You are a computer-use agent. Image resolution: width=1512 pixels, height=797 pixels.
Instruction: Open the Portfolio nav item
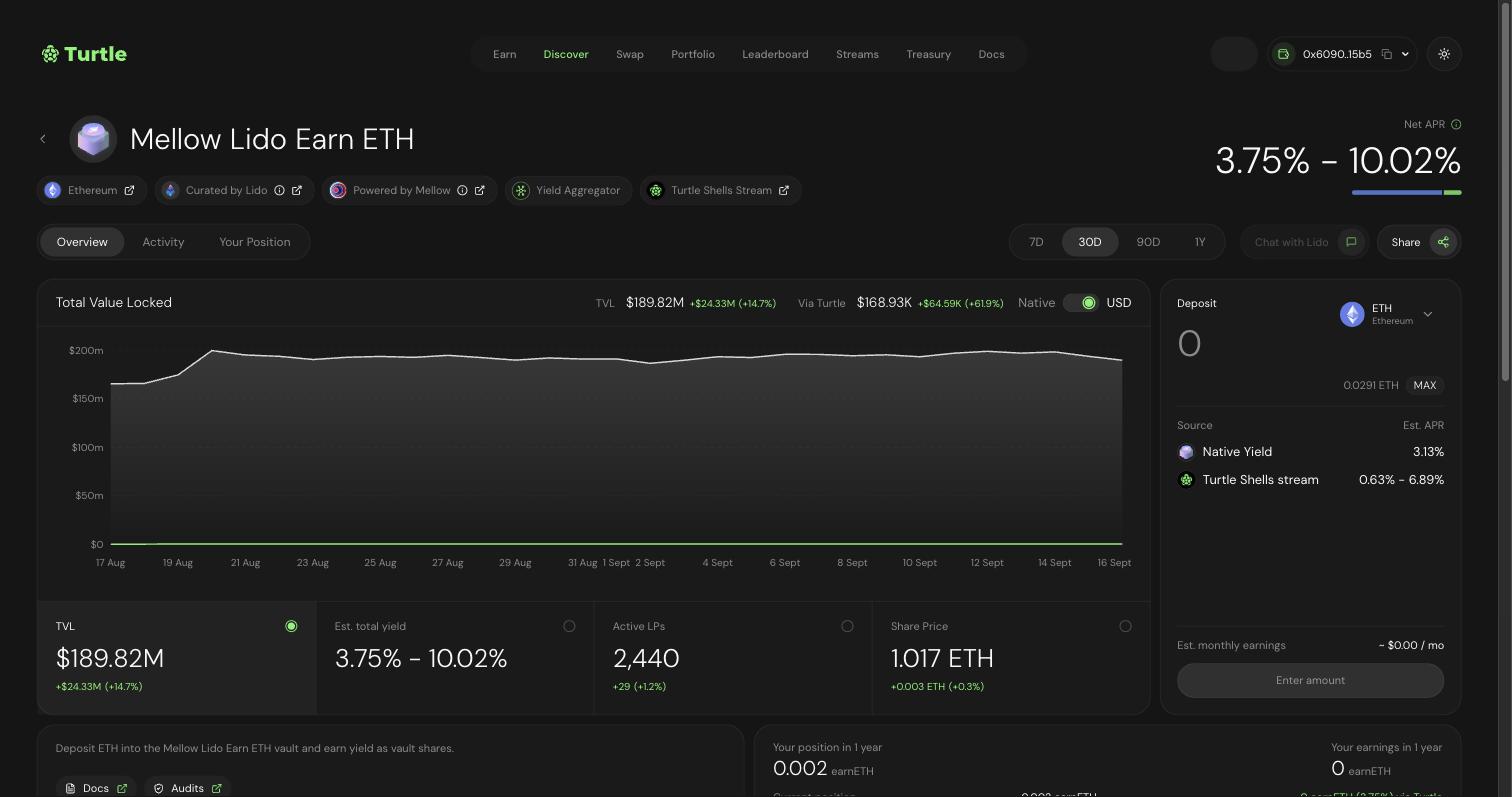[x=693, y=54]
